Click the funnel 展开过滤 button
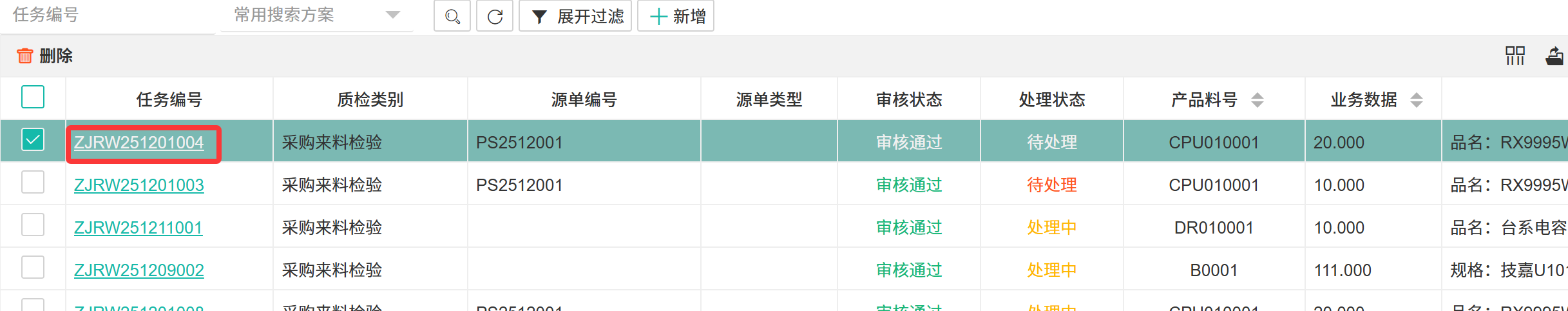Viewport: 1568px width, 311px height. coord(575,16)
